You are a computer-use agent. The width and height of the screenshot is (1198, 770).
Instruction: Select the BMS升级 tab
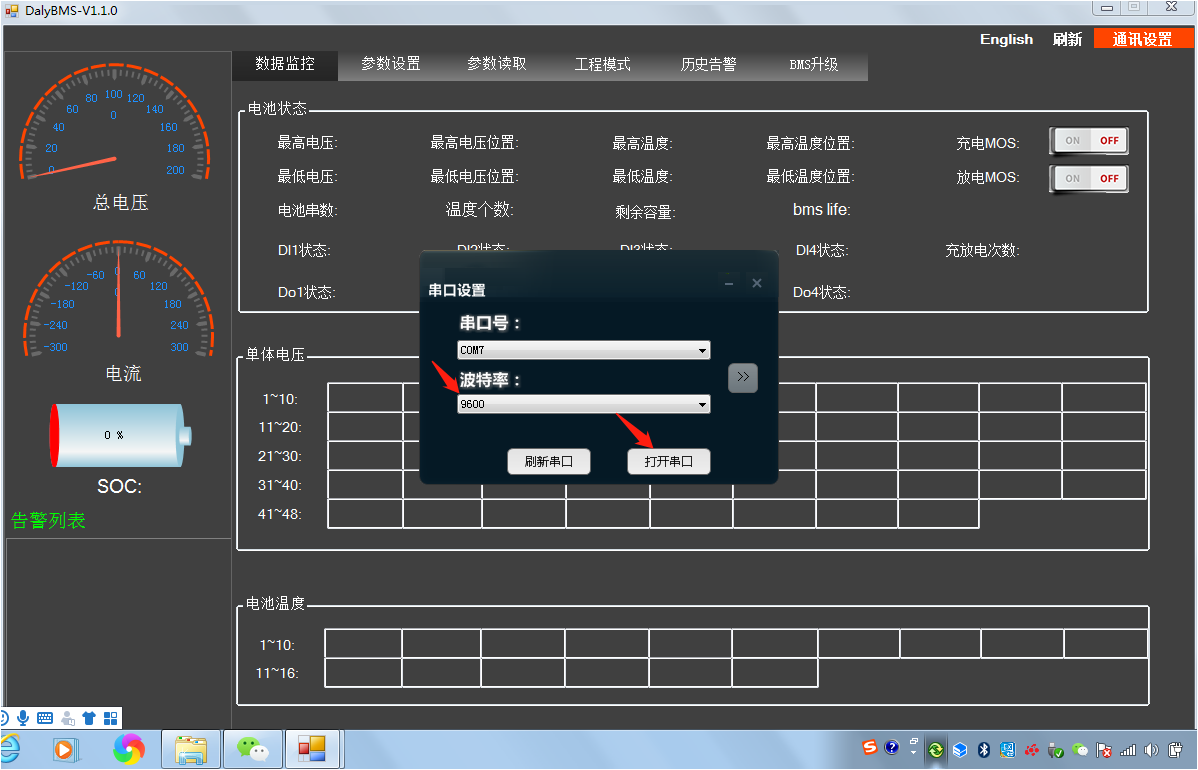[x=814, y=64]
